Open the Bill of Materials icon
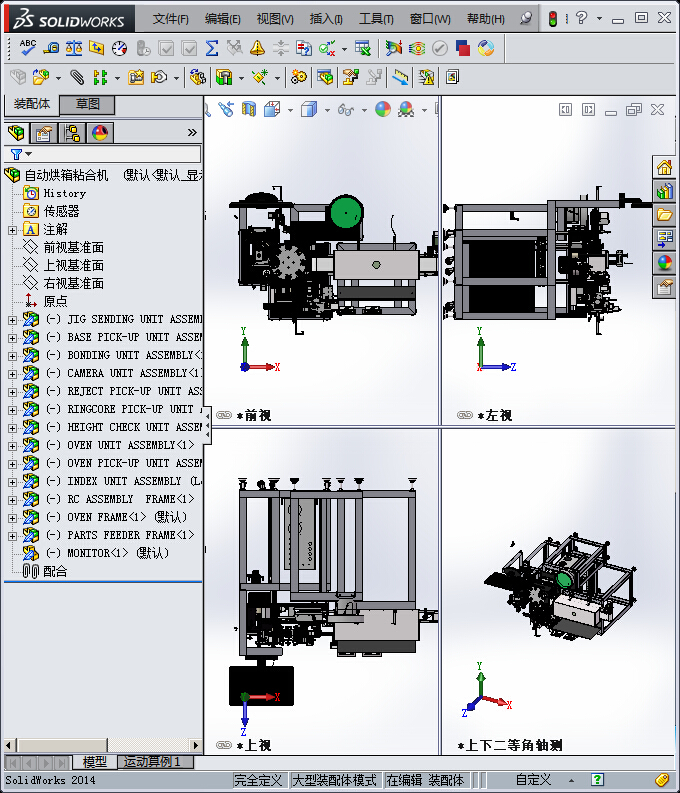The image size is (680, 793). pyautogui.click(x=325, y=77)
